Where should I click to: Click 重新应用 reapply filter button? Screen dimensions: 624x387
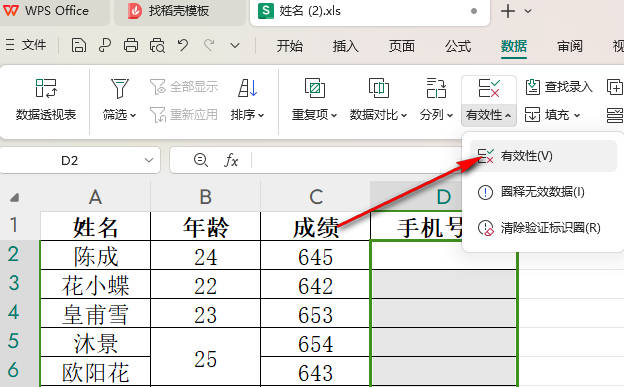coord(184,115)
